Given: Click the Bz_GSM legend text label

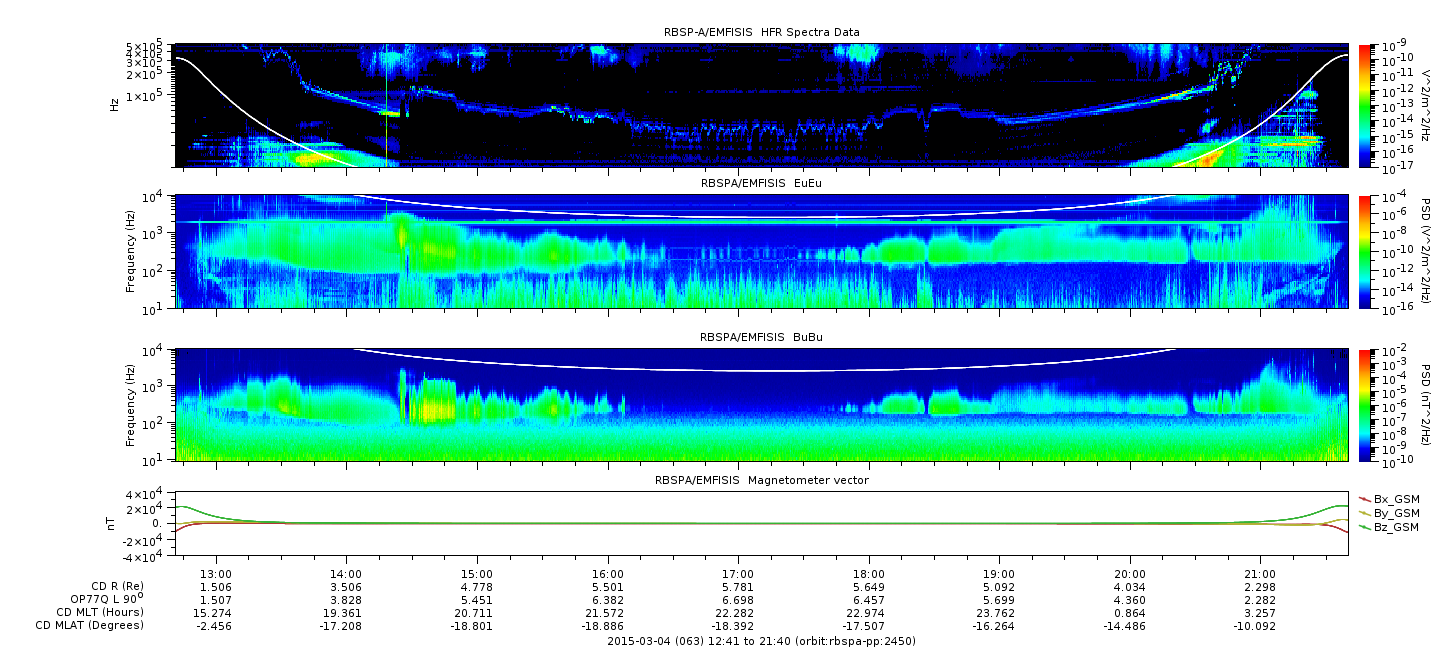Looking at the screenshot, I should 1396,526.
